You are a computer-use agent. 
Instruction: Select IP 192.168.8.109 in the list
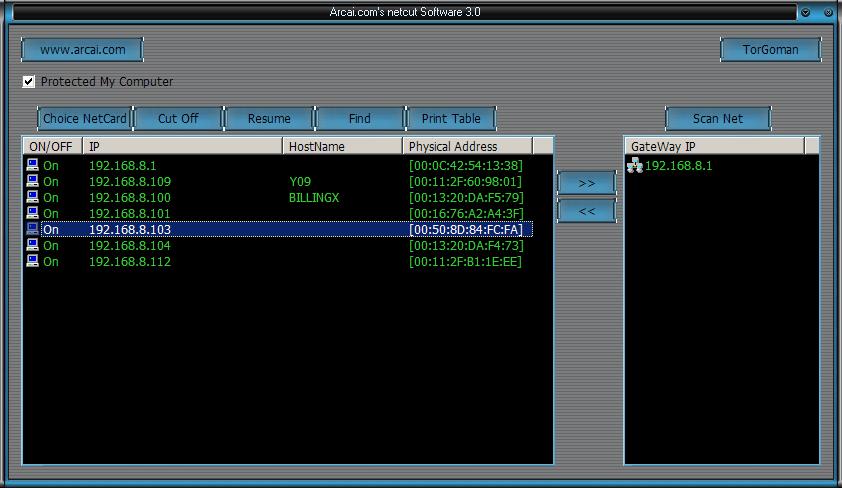pyautogui.click(x=130, y=181)
